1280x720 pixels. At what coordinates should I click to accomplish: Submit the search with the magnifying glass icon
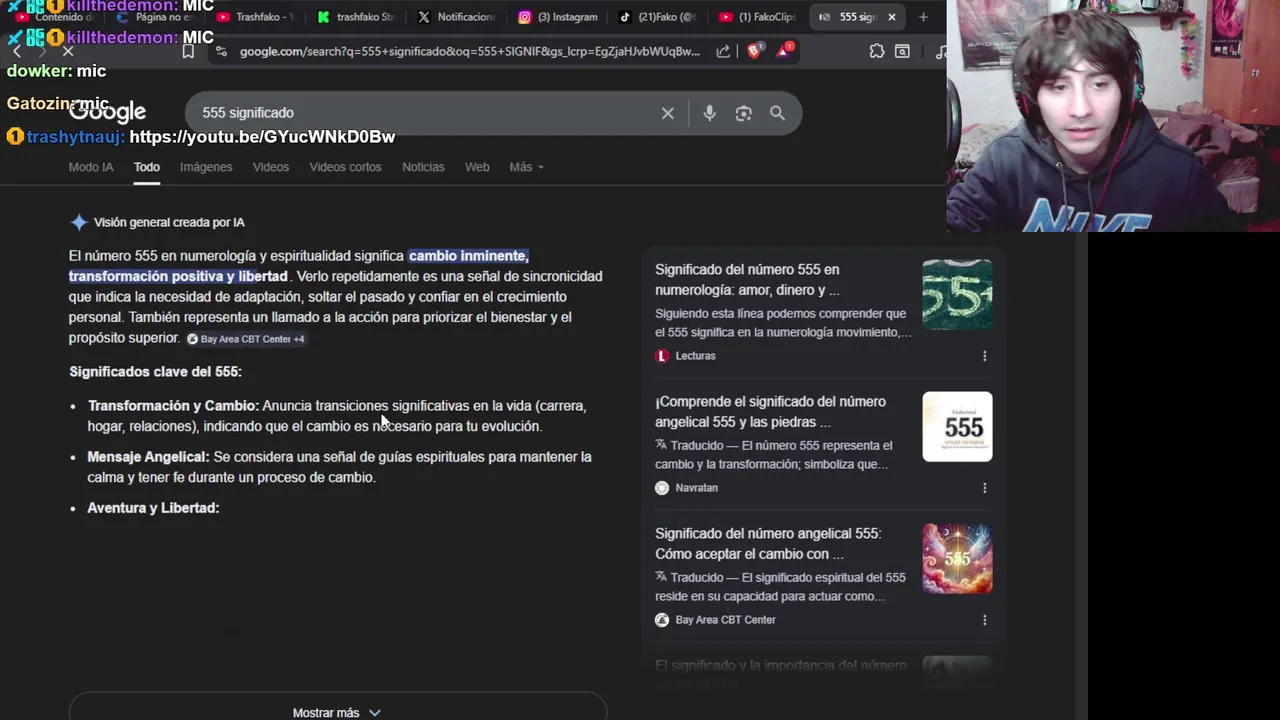(777, 113)
